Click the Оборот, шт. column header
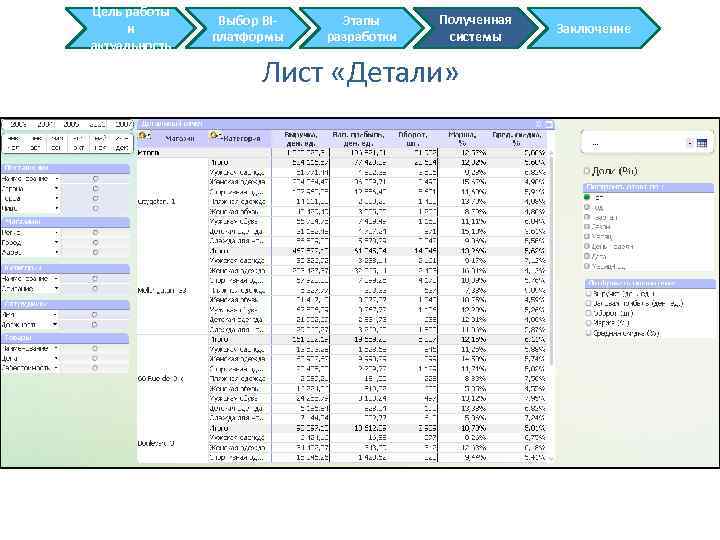This screenshot has width=720, height=540. (412, 139)
